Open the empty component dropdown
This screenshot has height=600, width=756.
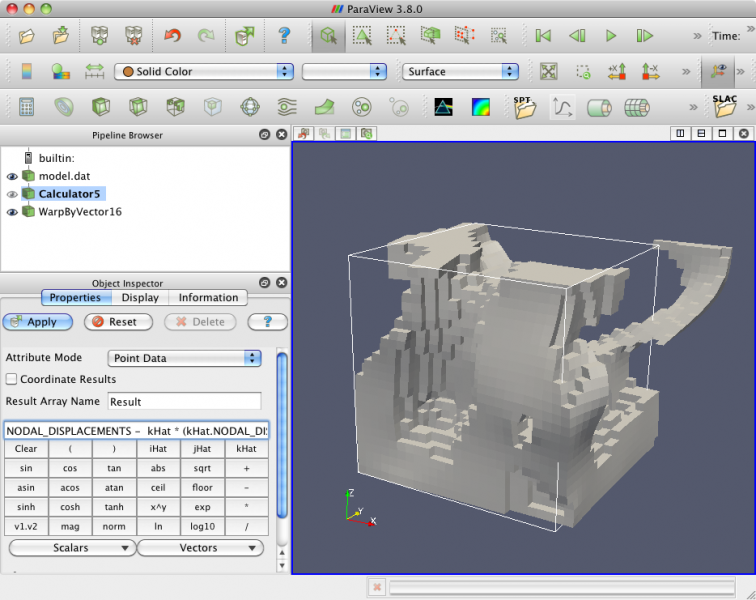(344, 71)
